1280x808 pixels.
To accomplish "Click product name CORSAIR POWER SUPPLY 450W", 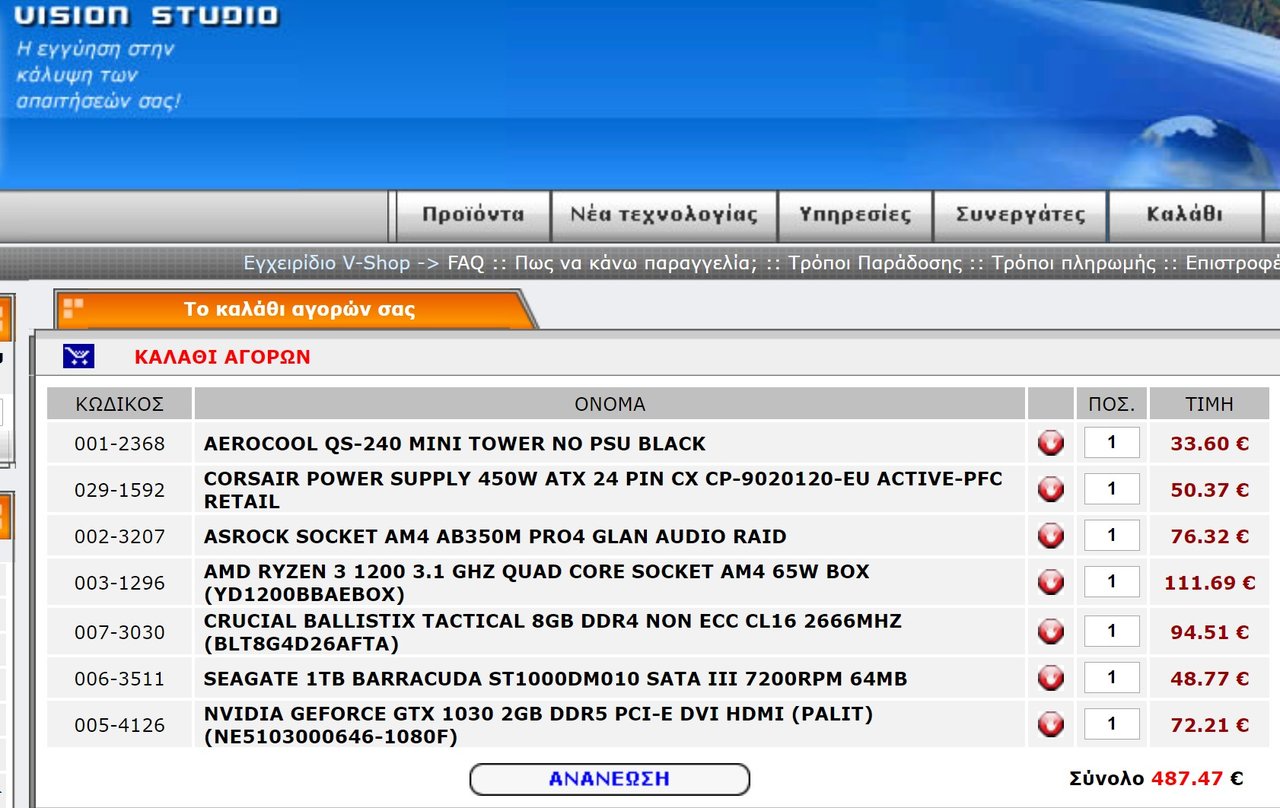I will (x=603, y=490).
